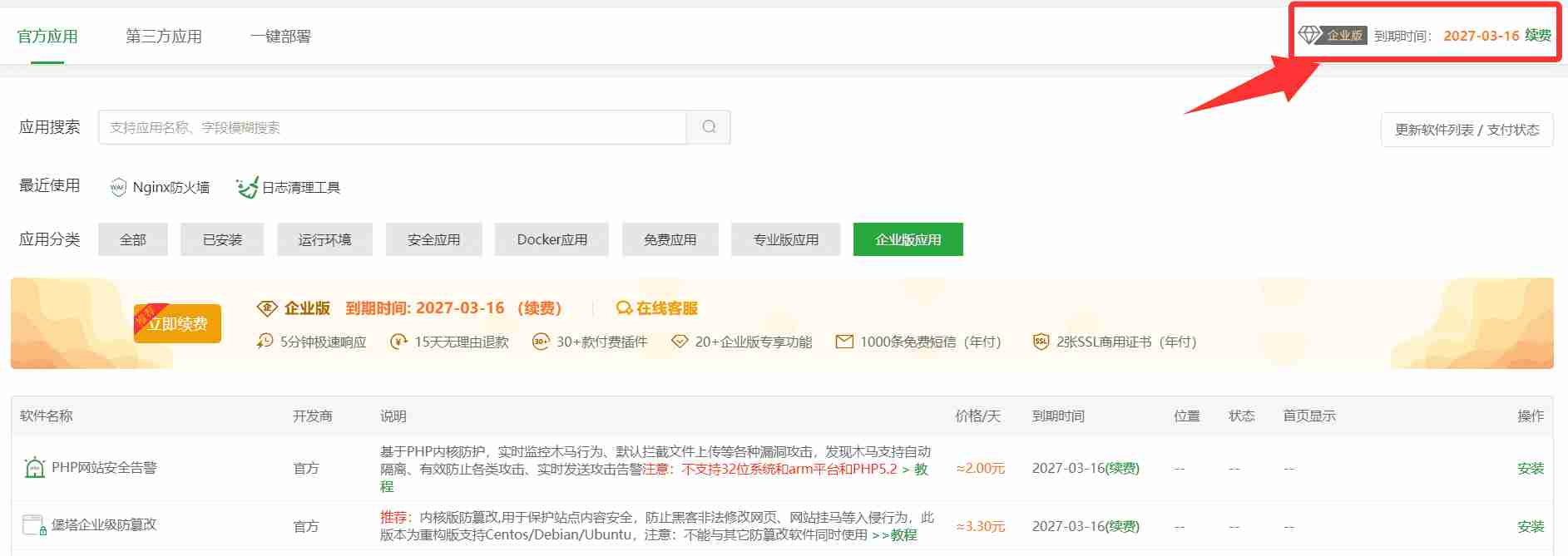The height and width of the screenshot is (556, 1568).
Task: Filter by 安全应用 category
Action: pyautogui.click(x=433, y=239)
